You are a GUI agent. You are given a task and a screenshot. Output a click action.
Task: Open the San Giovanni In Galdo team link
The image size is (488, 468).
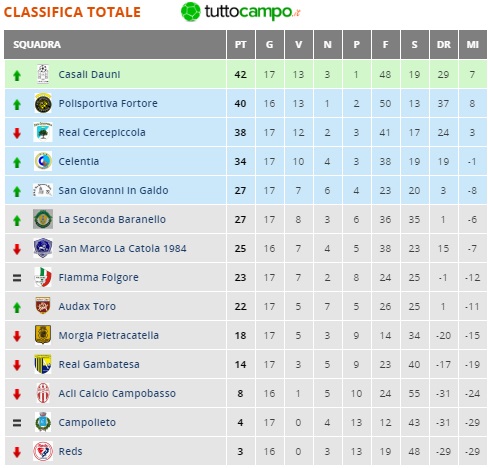click(x=113, y=190)
